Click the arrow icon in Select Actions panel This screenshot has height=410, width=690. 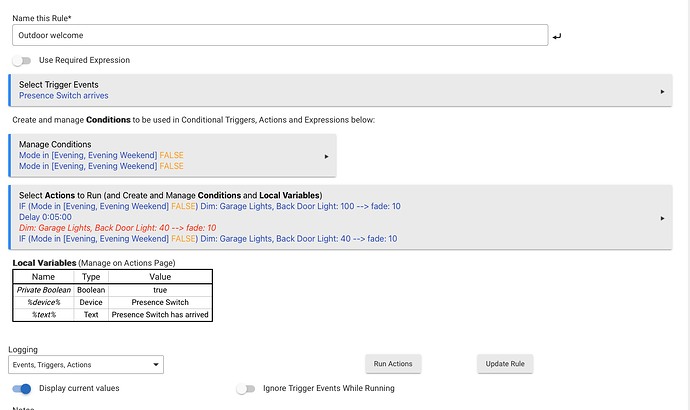coord(663,218)
